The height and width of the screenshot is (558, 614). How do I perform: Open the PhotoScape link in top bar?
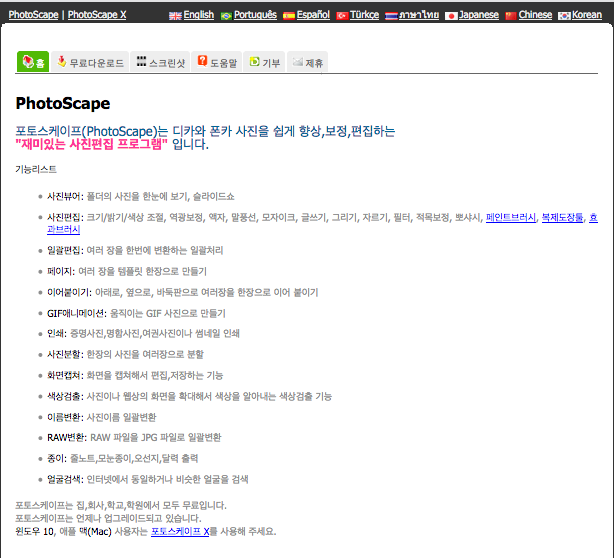point(33,15)
